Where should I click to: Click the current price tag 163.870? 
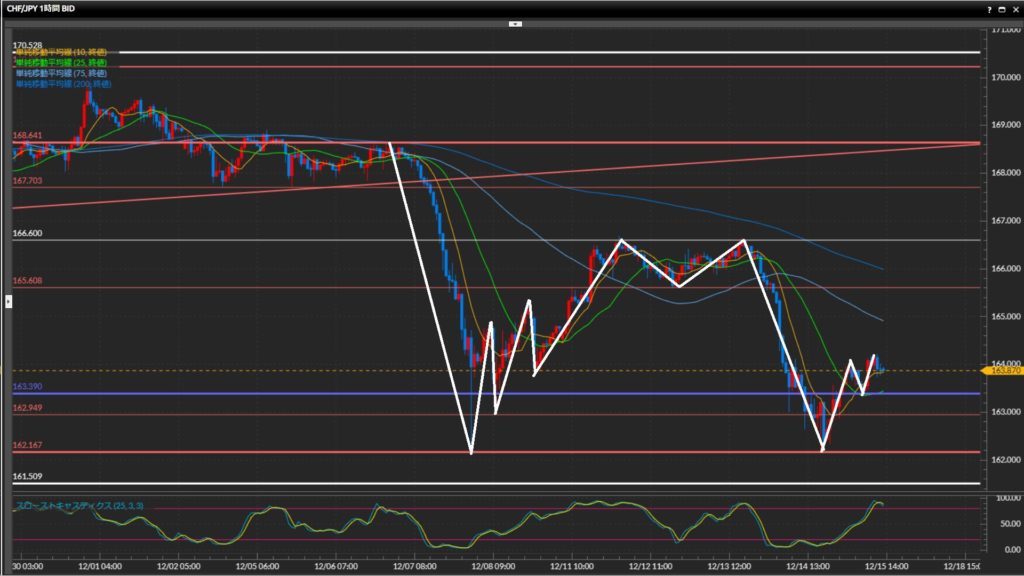(1003, 371)
